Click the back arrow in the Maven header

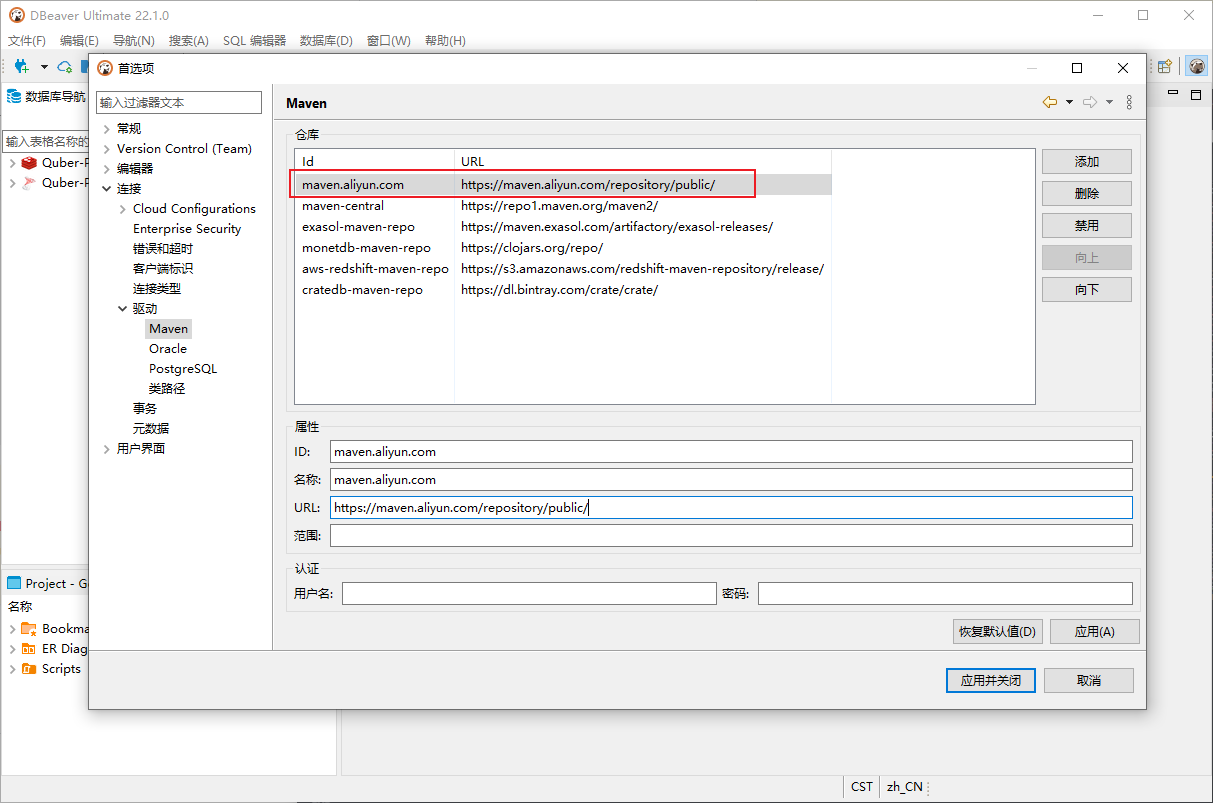[x=1049, y=102]
